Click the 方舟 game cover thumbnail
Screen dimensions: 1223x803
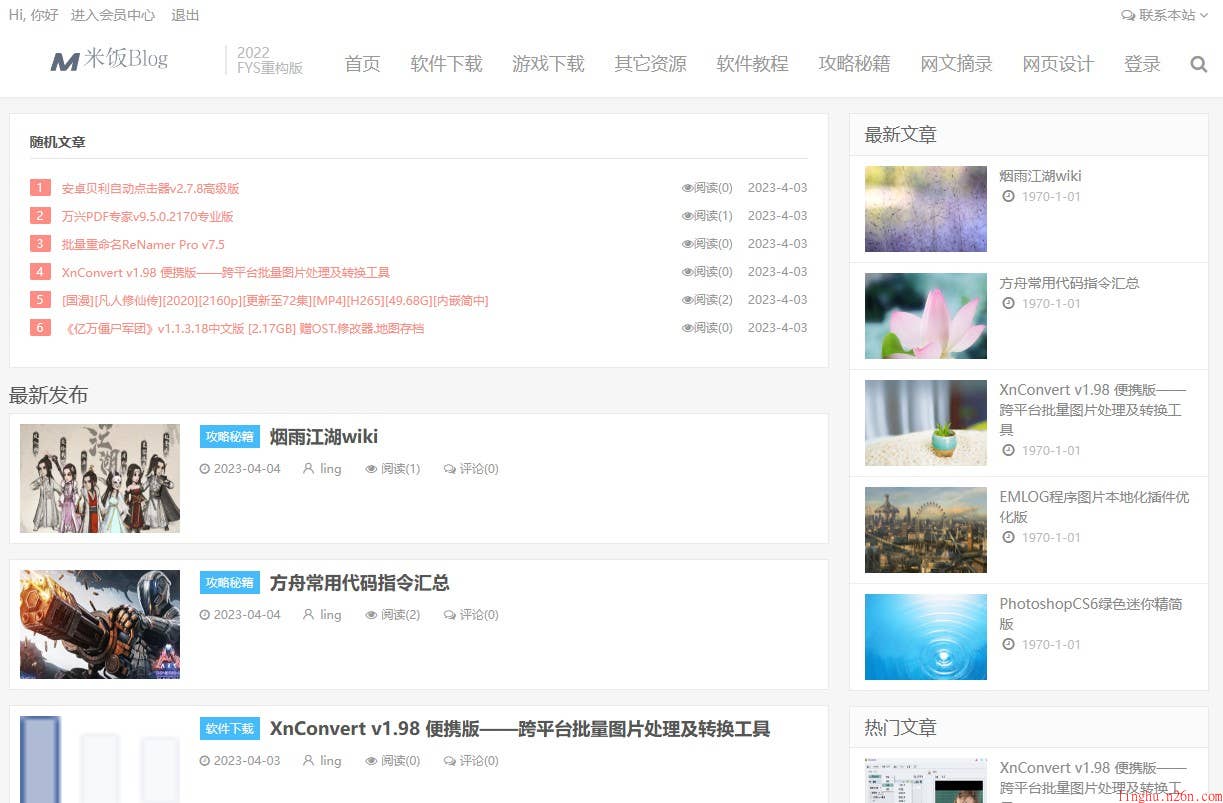point(100,625)
